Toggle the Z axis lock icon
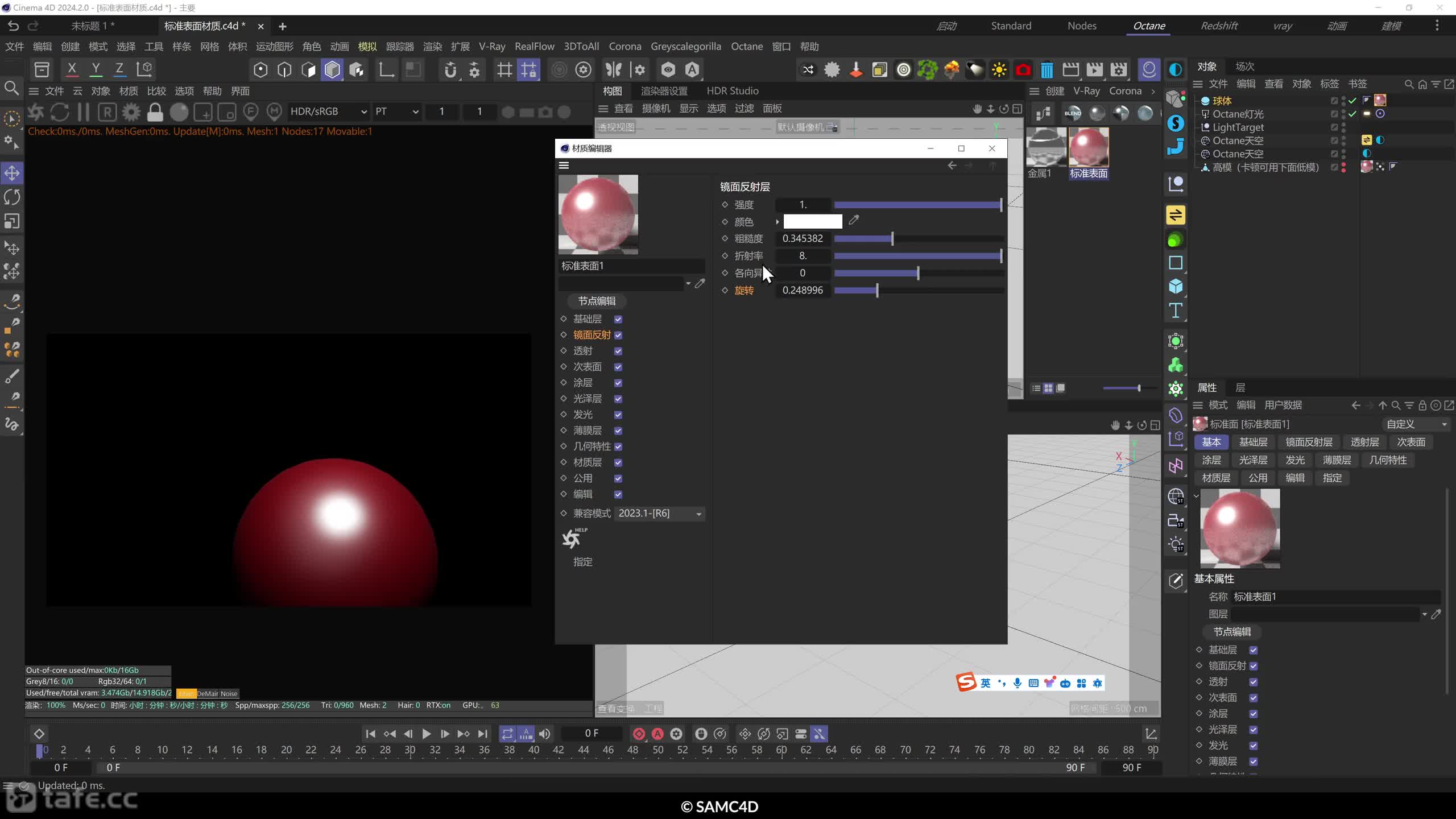The height and width of the screenshot is (819, 1456). tap(119, 69)
